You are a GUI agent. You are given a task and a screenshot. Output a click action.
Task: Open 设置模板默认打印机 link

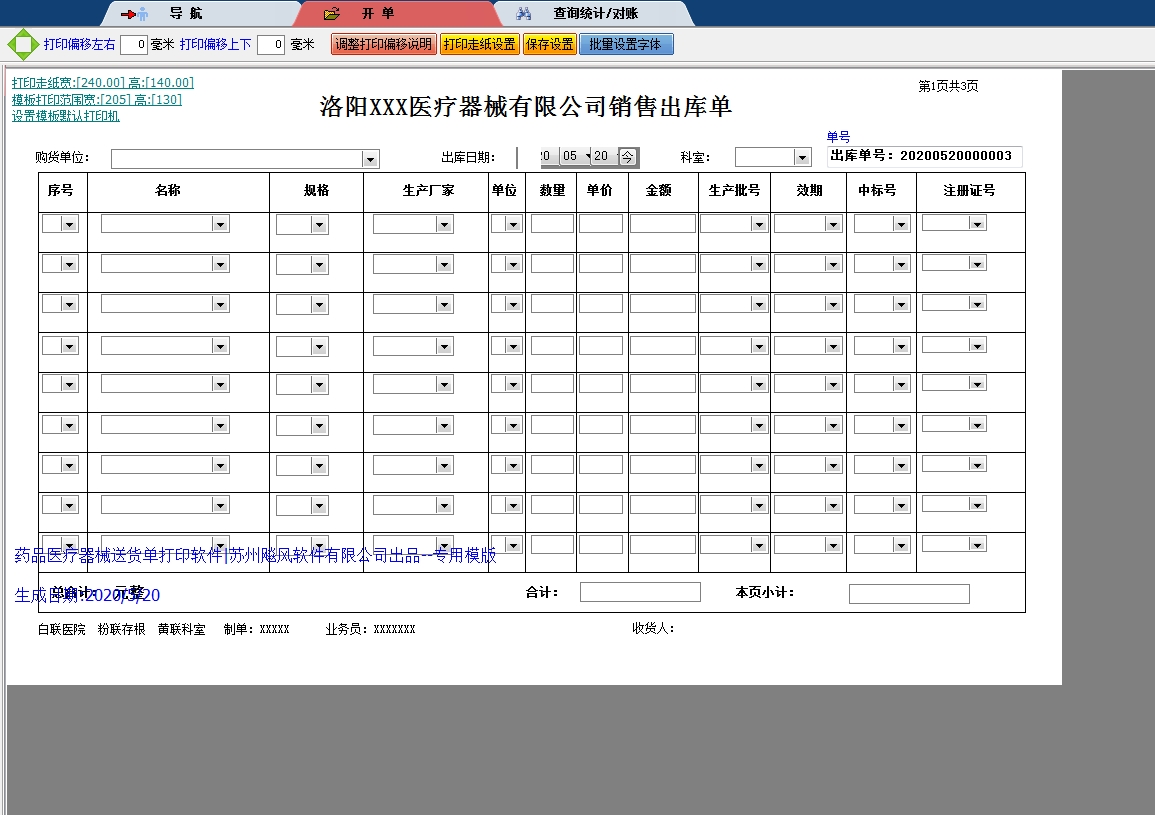pos(66,116)
